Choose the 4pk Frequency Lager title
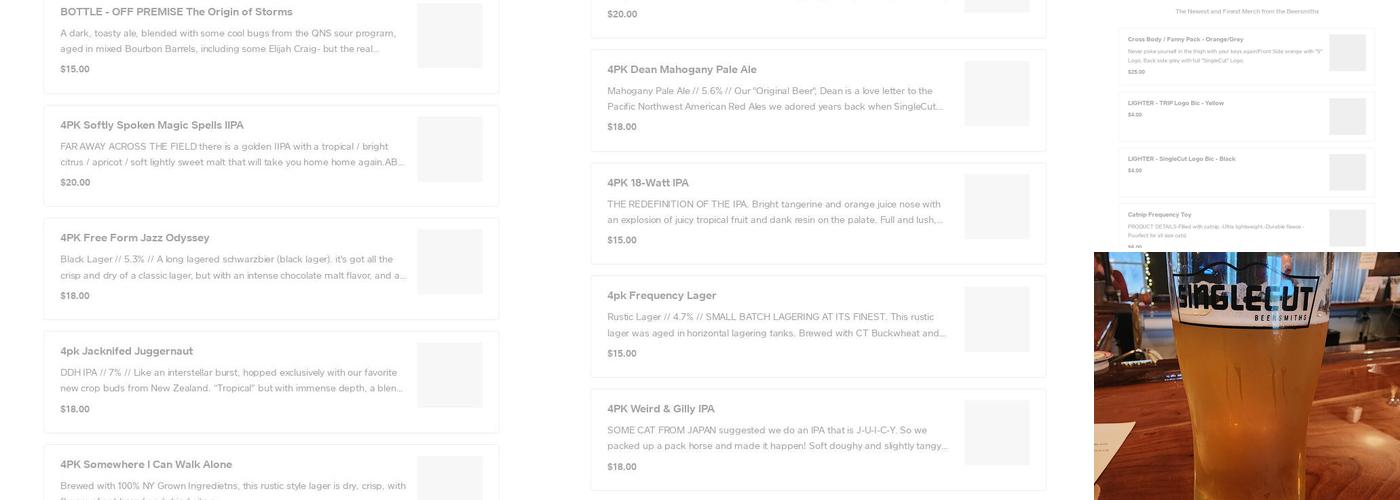 point(662,295)
